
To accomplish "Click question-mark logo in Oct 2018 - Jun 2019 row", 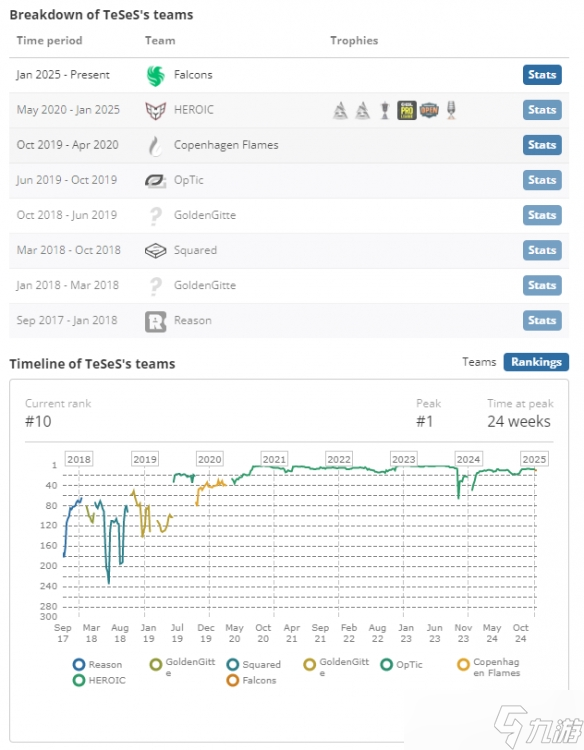I will coord(155,216).
